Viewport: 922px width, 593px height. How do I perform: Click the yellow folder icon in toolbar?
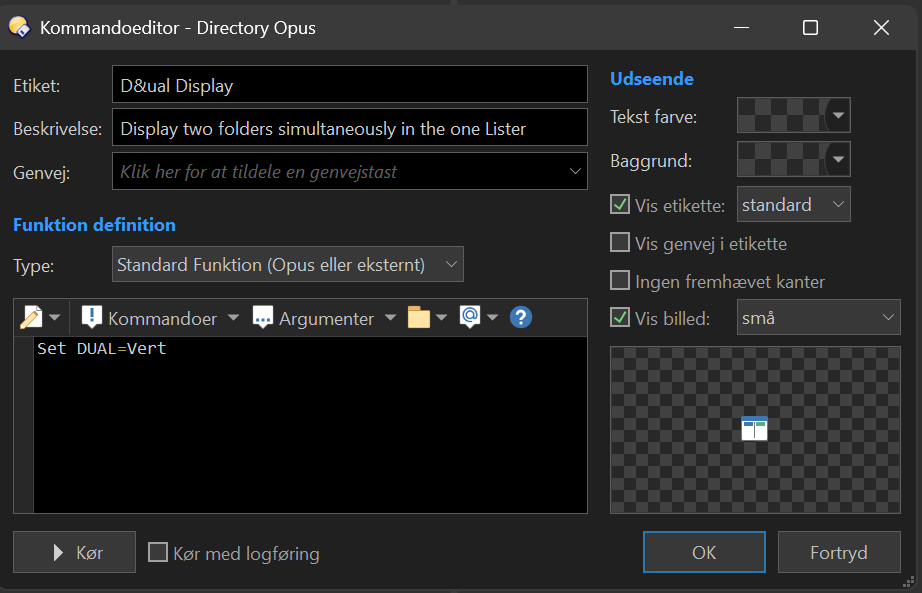[418, 318]
